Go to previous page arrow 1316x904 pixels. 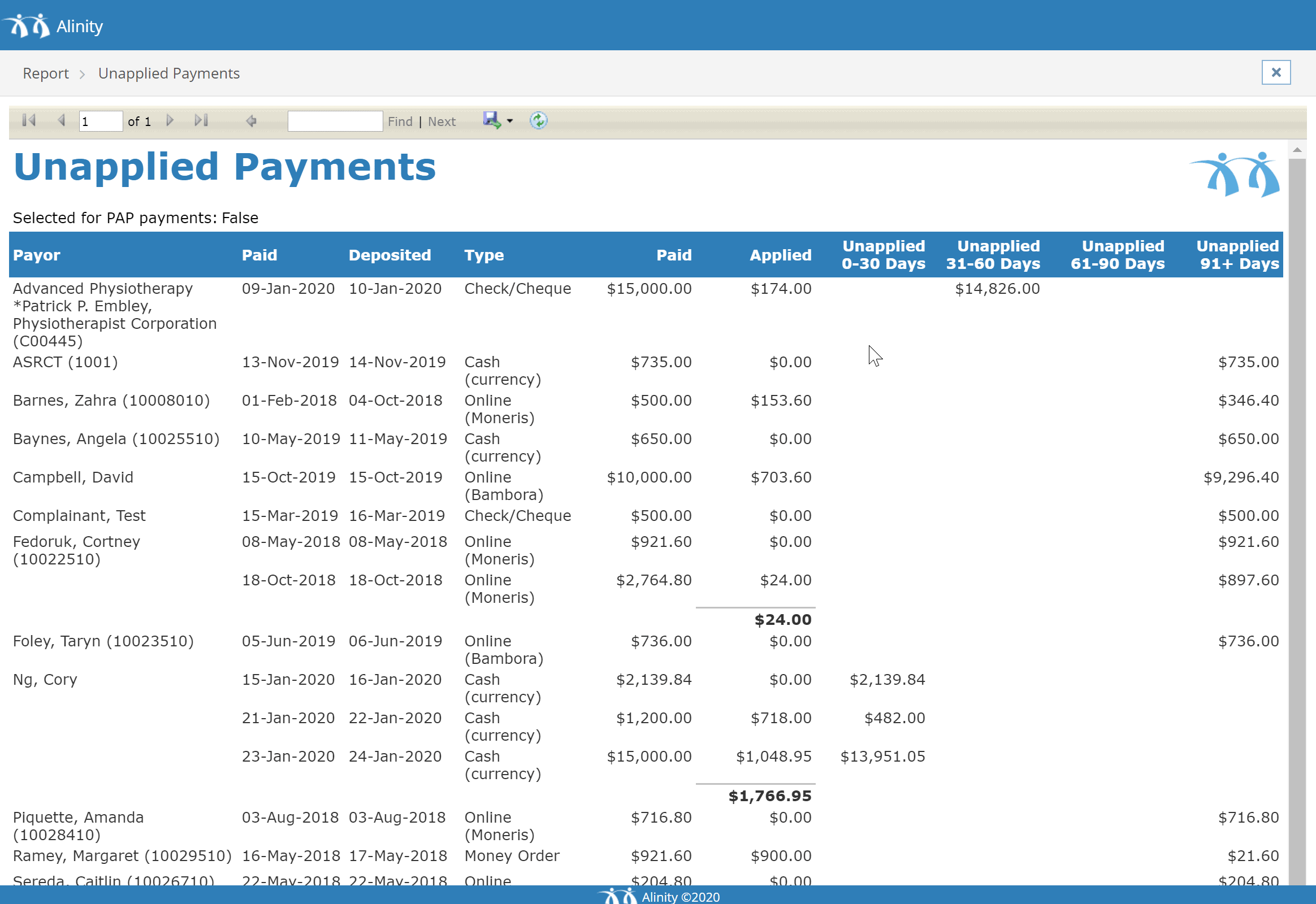click(x=62, y=121)
